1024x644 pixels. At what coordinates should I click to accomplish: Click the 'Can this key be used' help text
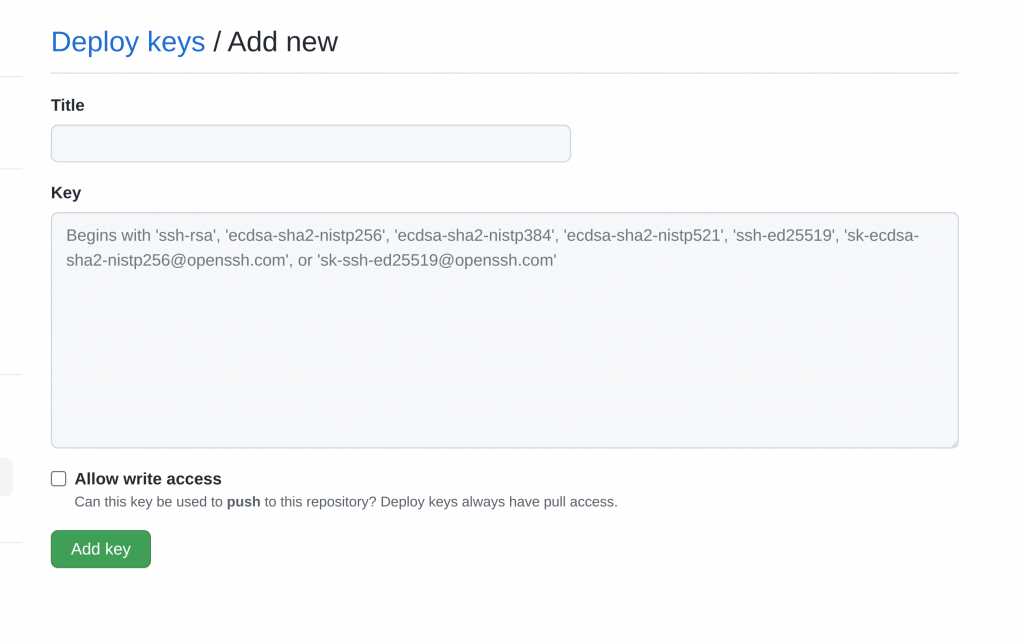tap(148, 502)
